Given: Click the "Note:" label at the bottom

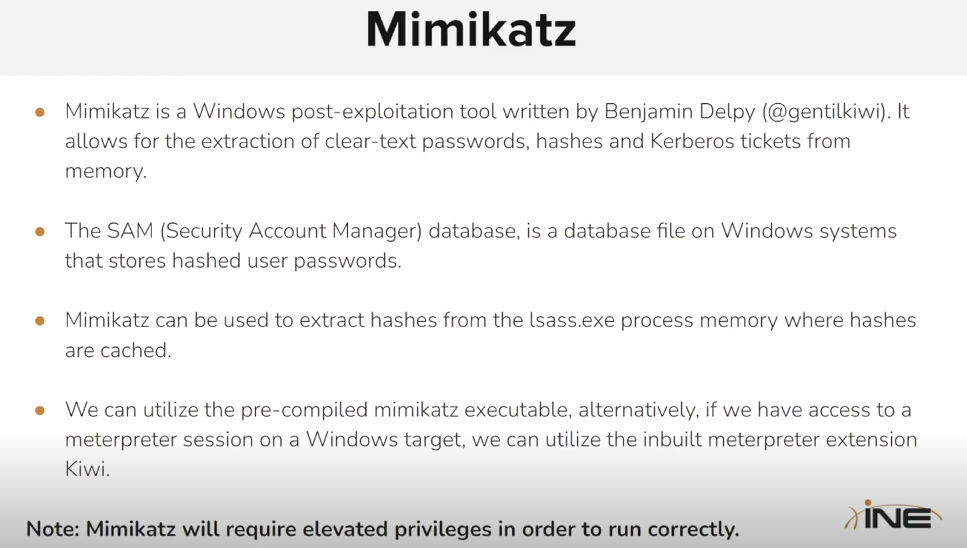Looking at the screenshot, I should click(55, 528).
